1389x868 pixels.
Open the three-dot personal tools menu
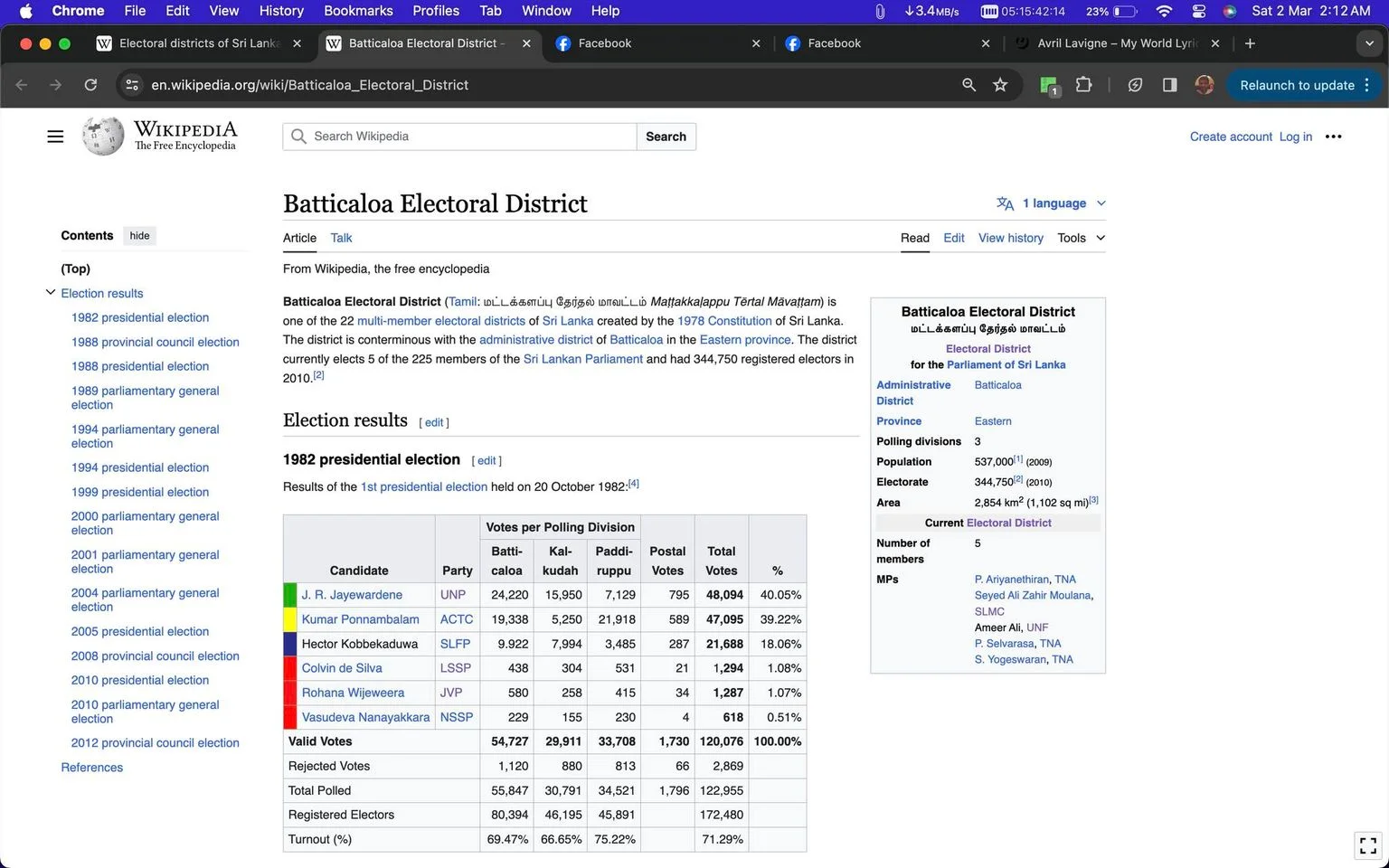point(1334,137)
